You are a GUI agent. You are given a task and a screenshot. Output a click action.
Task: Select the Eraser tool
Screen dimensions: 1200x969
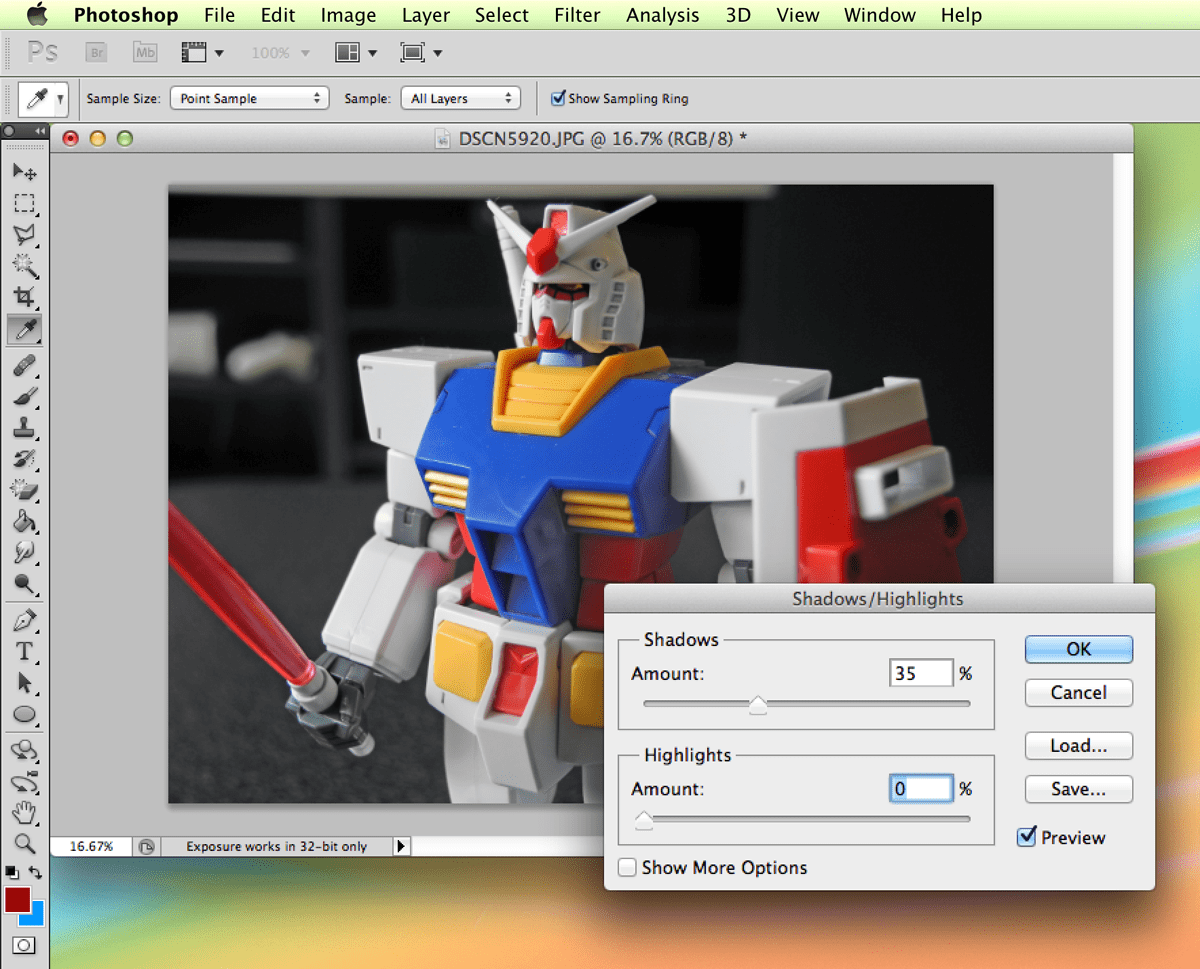[24, 490]
